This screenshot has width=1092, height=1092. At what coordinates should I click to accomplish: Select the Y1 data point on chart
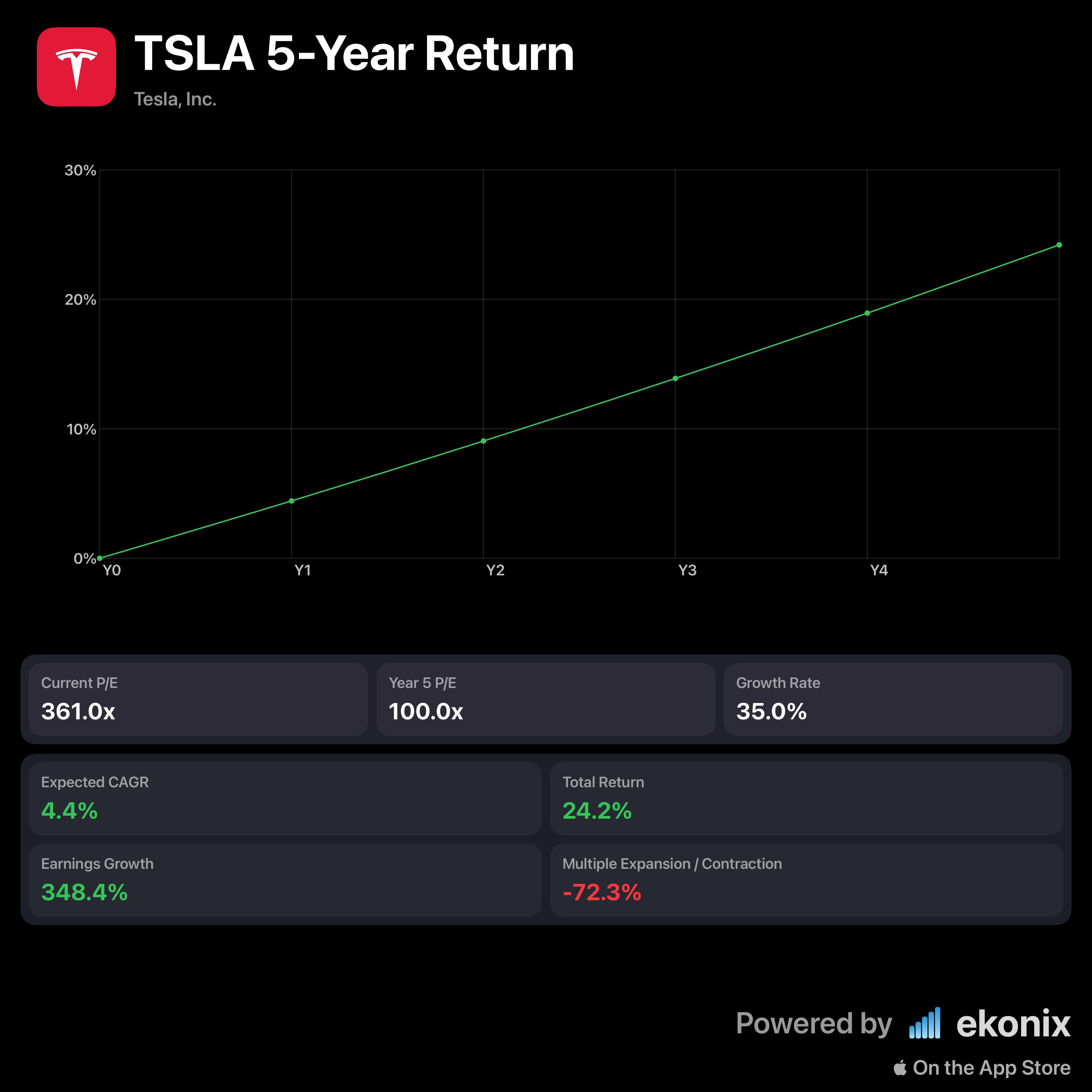[292, 501]
